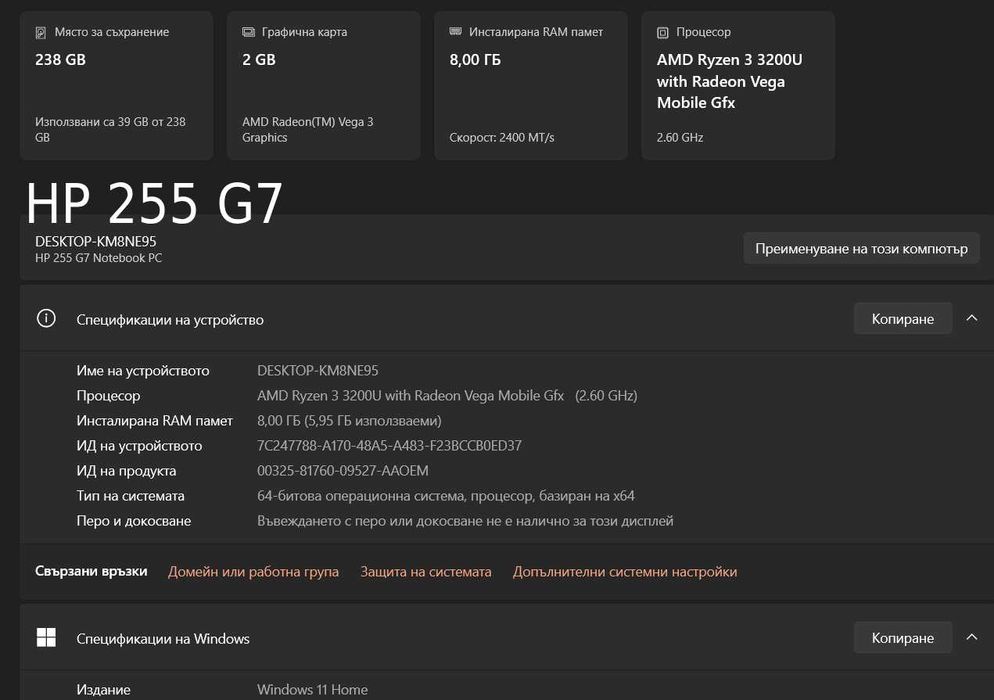Open the Място за съхранение 238 GB card
Screen dimensions: 994x700
point(117,86)
